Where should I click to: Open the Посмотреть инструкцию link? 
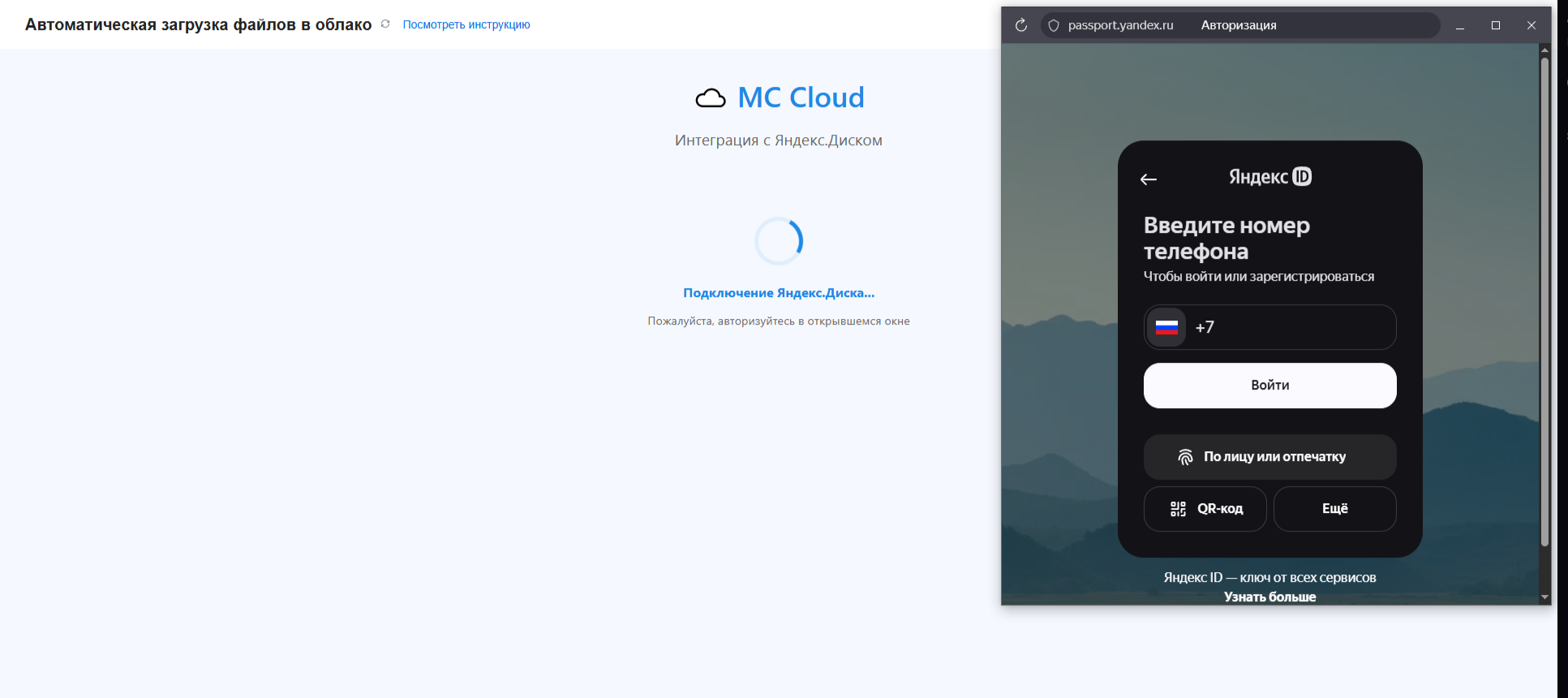(x=466, y=24)
